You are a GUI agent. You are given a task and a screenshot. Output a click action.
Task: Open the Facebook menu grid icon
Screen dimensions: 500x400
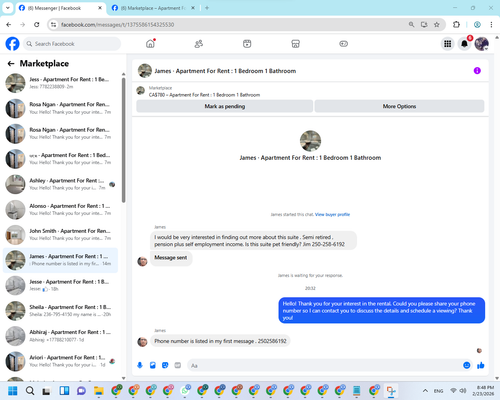[448, 44]
